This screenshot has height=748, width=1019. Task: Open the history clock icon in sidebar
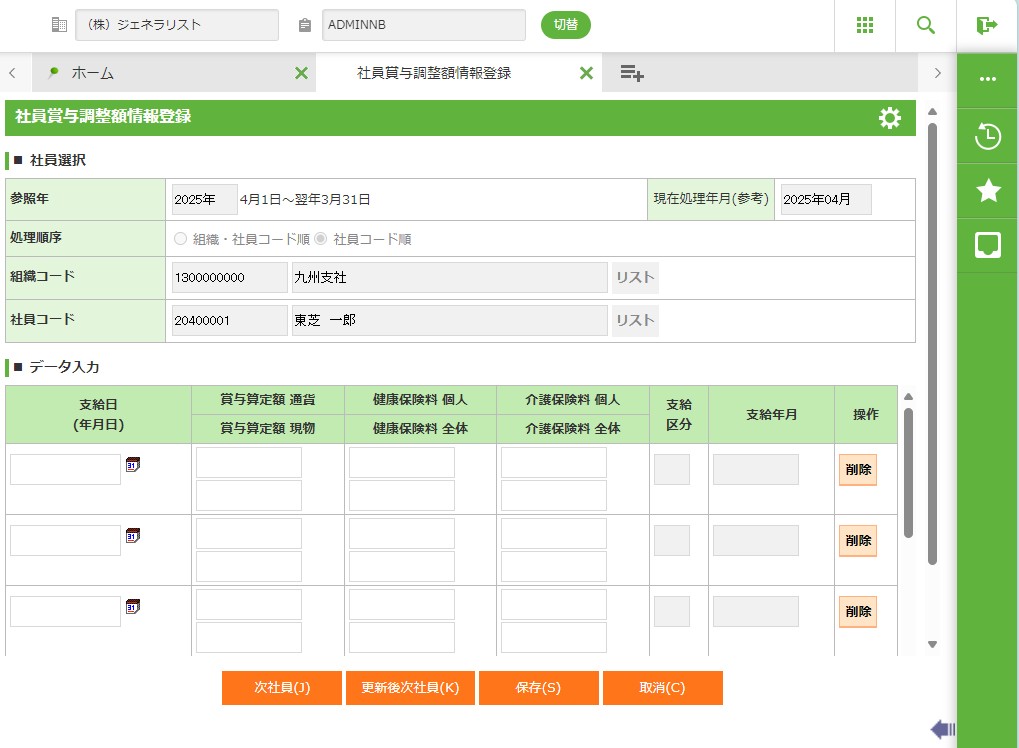pos(988,136)
